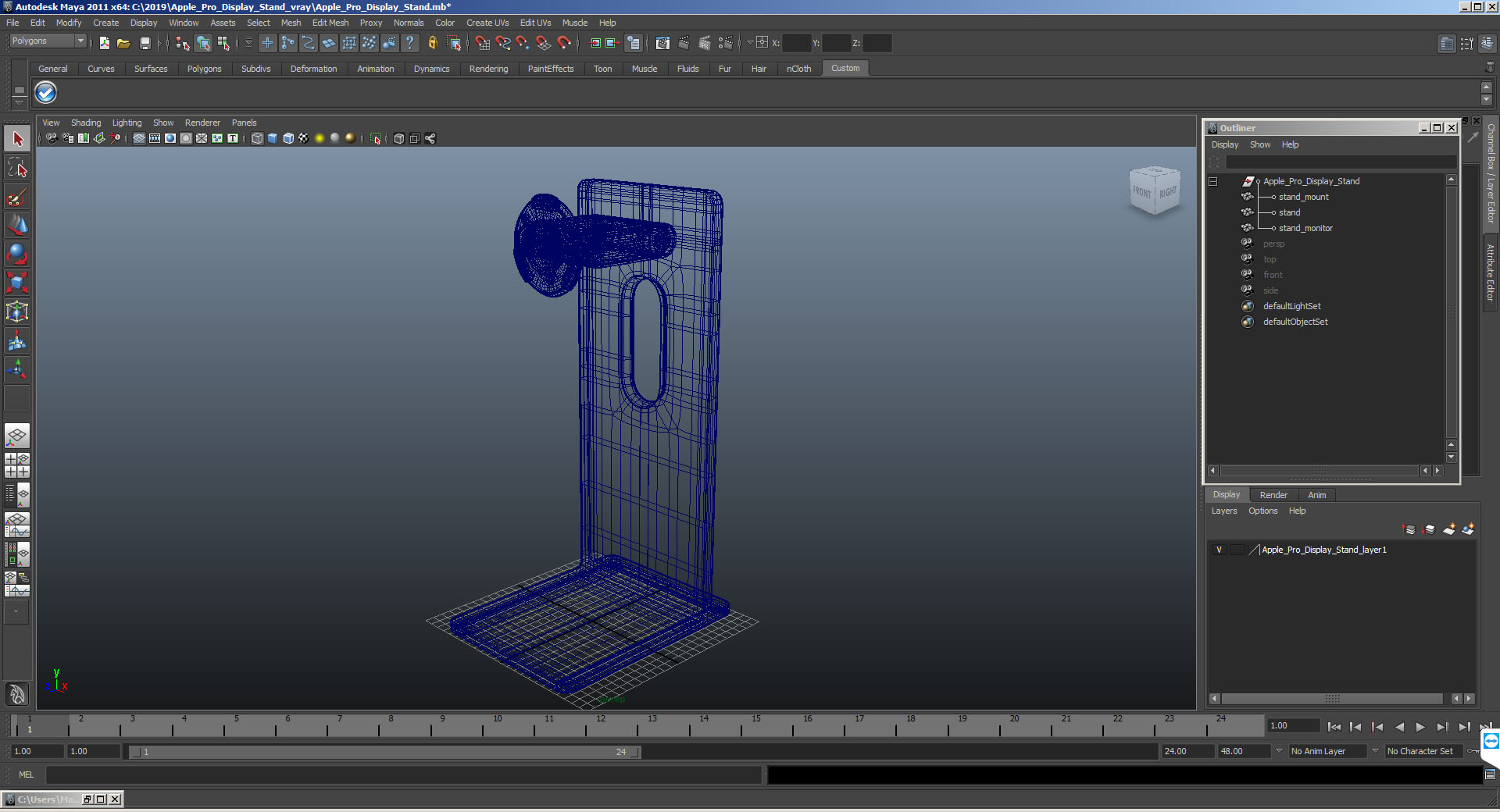Activate the Rotate tool sphere icon

tap(17, 254)
